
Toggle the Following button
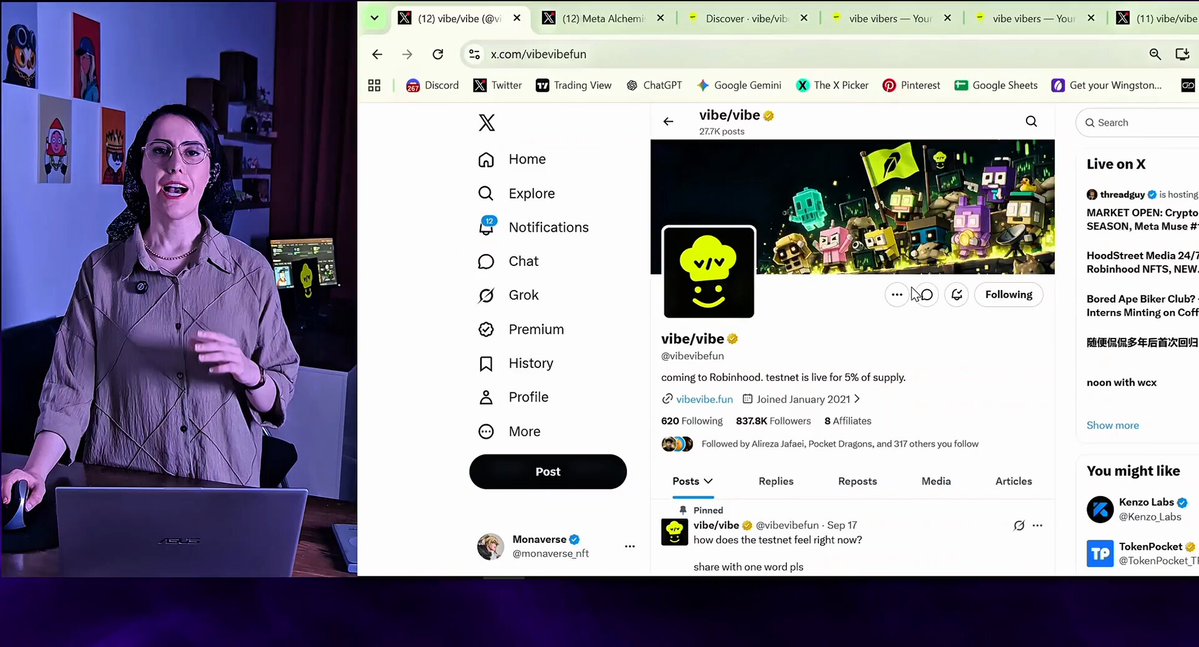[1009, 294]
